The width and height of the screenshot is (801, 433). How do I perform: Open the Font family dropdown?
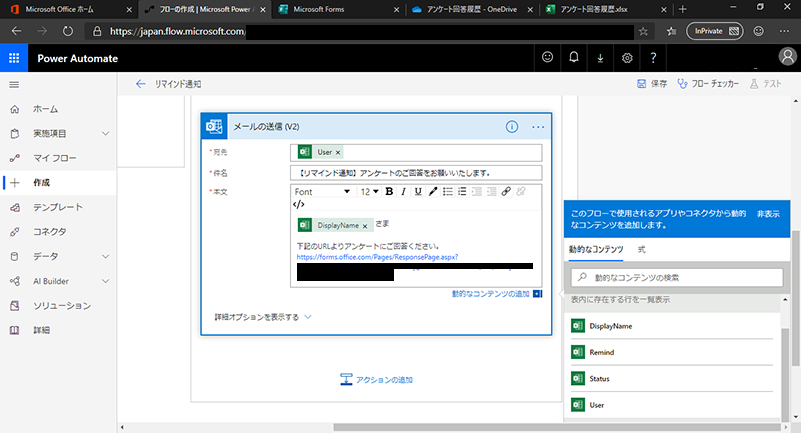322,191
